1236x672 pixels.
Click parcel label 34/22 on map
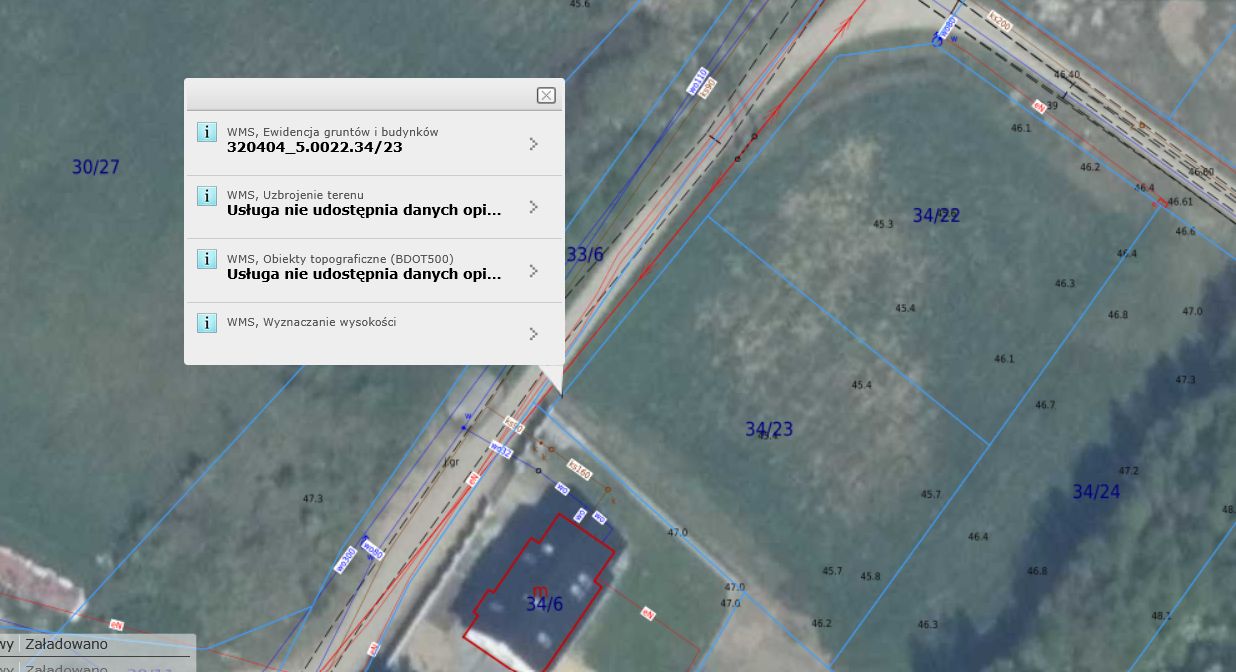(x=937, y=215)
